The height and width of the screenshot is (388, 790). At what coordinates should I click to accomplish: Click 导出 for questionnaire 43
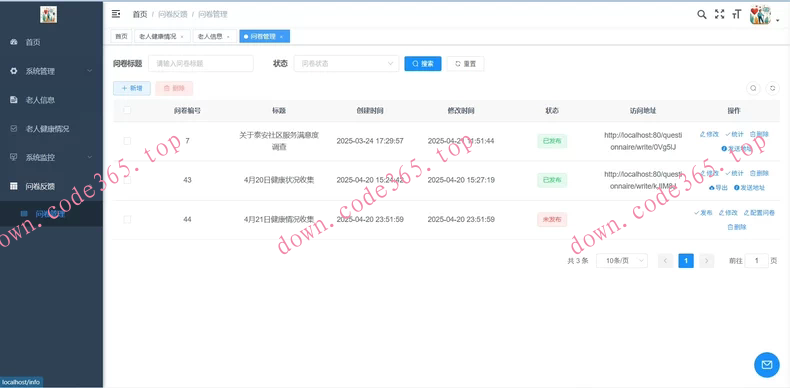click(718, 187)
